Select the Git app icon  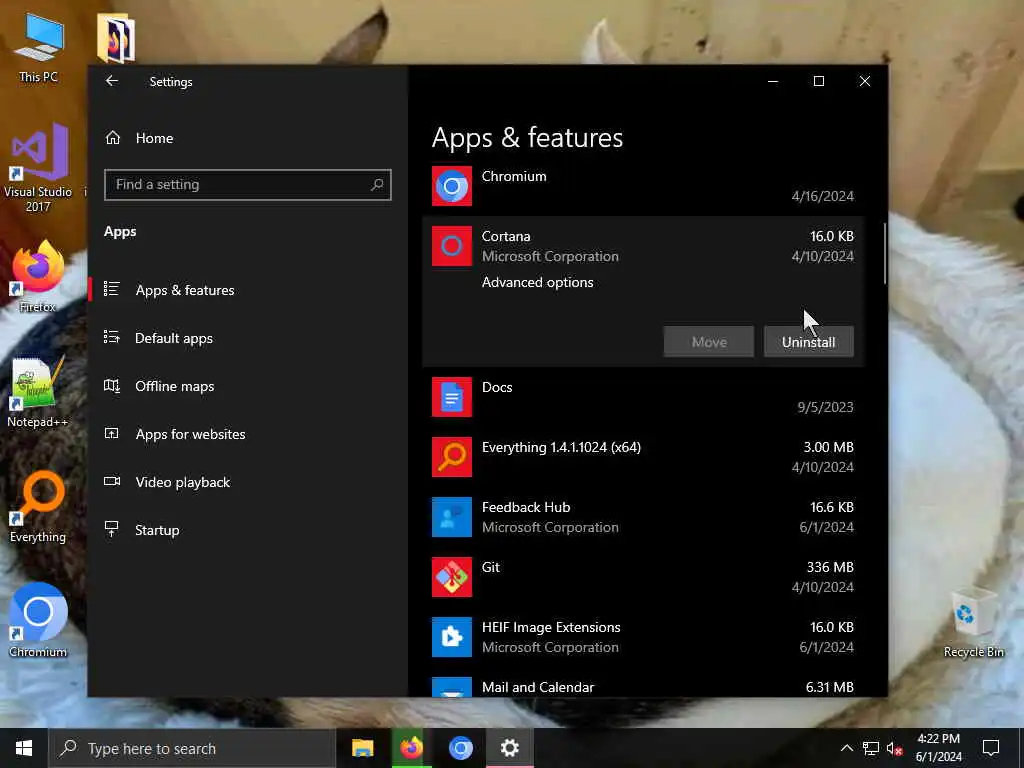(x=452, y=577)
